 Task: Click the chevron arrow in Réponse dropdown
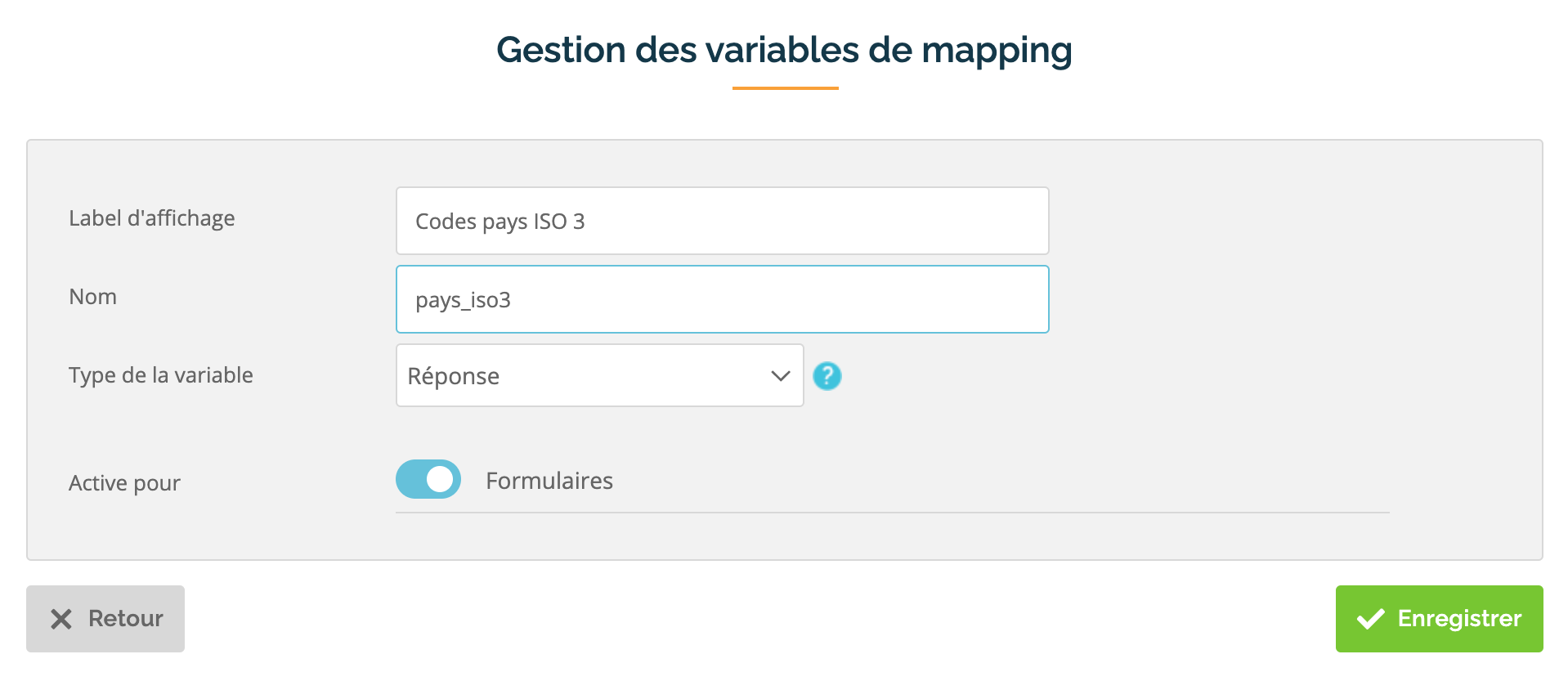(781, 376)
